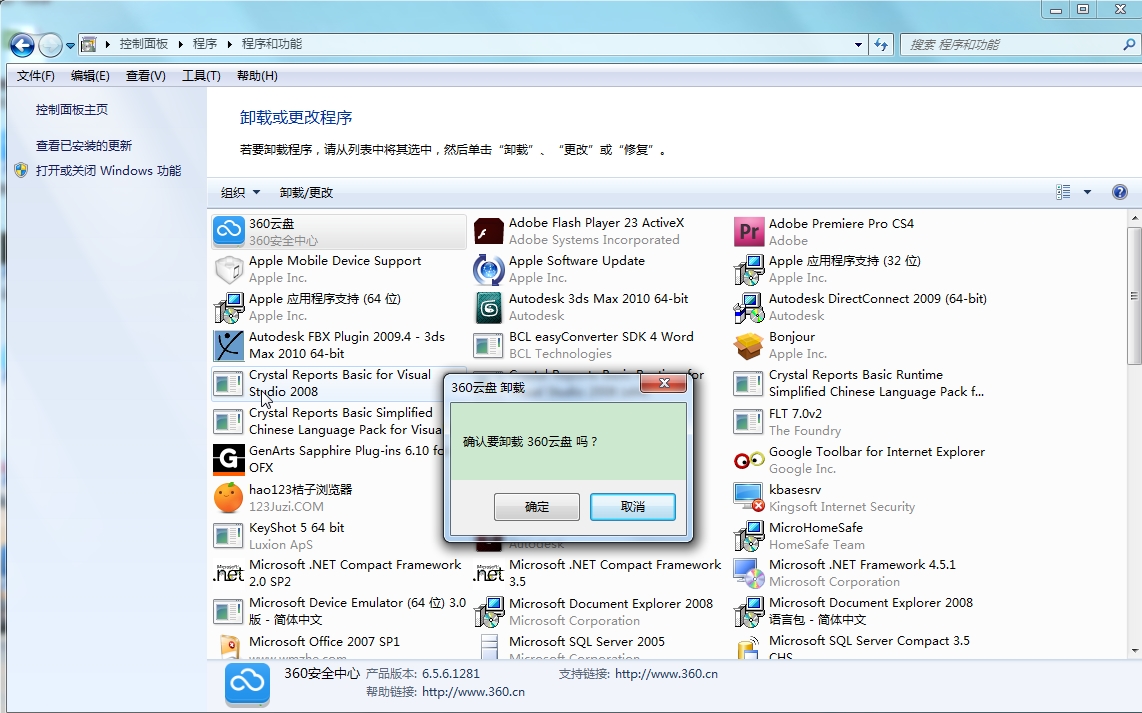Click 确定 to confirm uninstall
This screenshot has height=713, width=1142.
[x=537, y=507]
